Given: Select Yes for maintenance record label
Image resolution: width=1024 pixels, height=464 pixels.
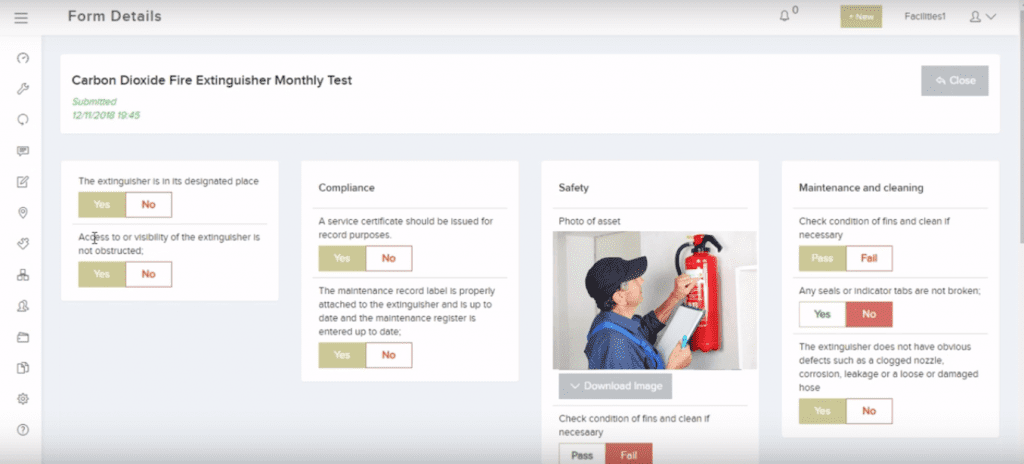Looking at the screenshot, I should pos(342,355).
